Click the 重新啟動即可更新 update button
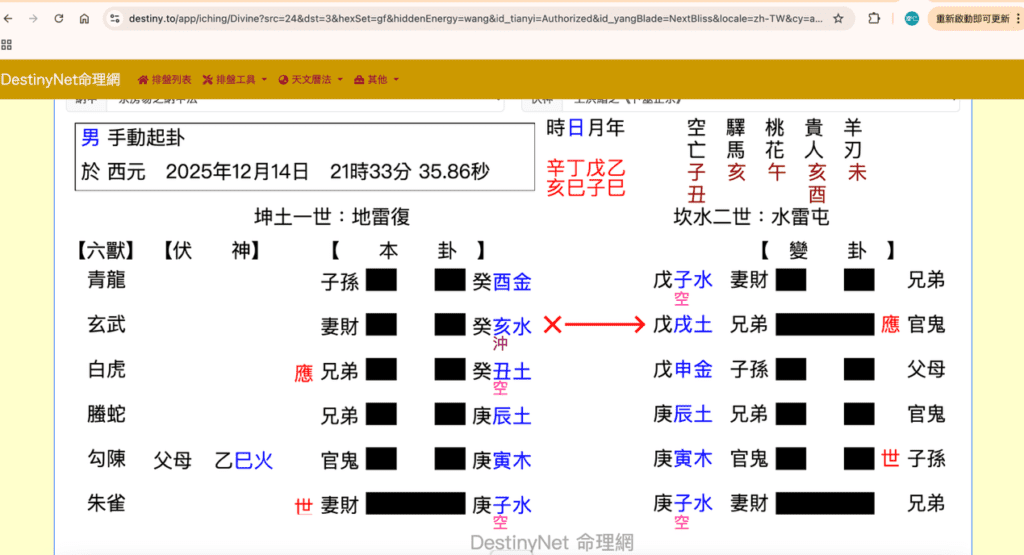The height and width of the screenshot is (555, 1024). [973, 19]
